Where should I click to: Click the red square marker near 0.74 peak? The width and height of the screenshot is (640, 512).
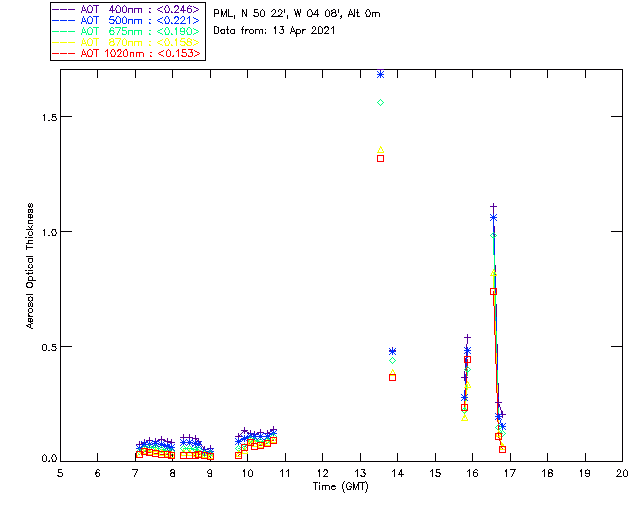(493, 292)
